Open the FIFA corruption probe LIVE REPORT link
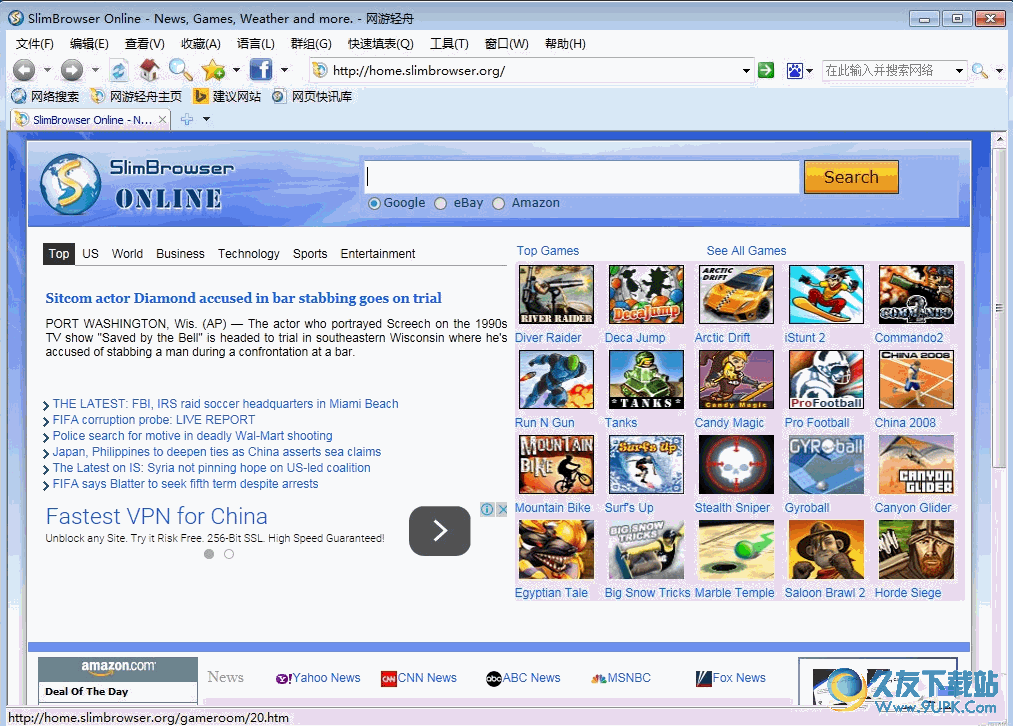This screenshot has width=1013, height=726. click(x=154, y=420)
